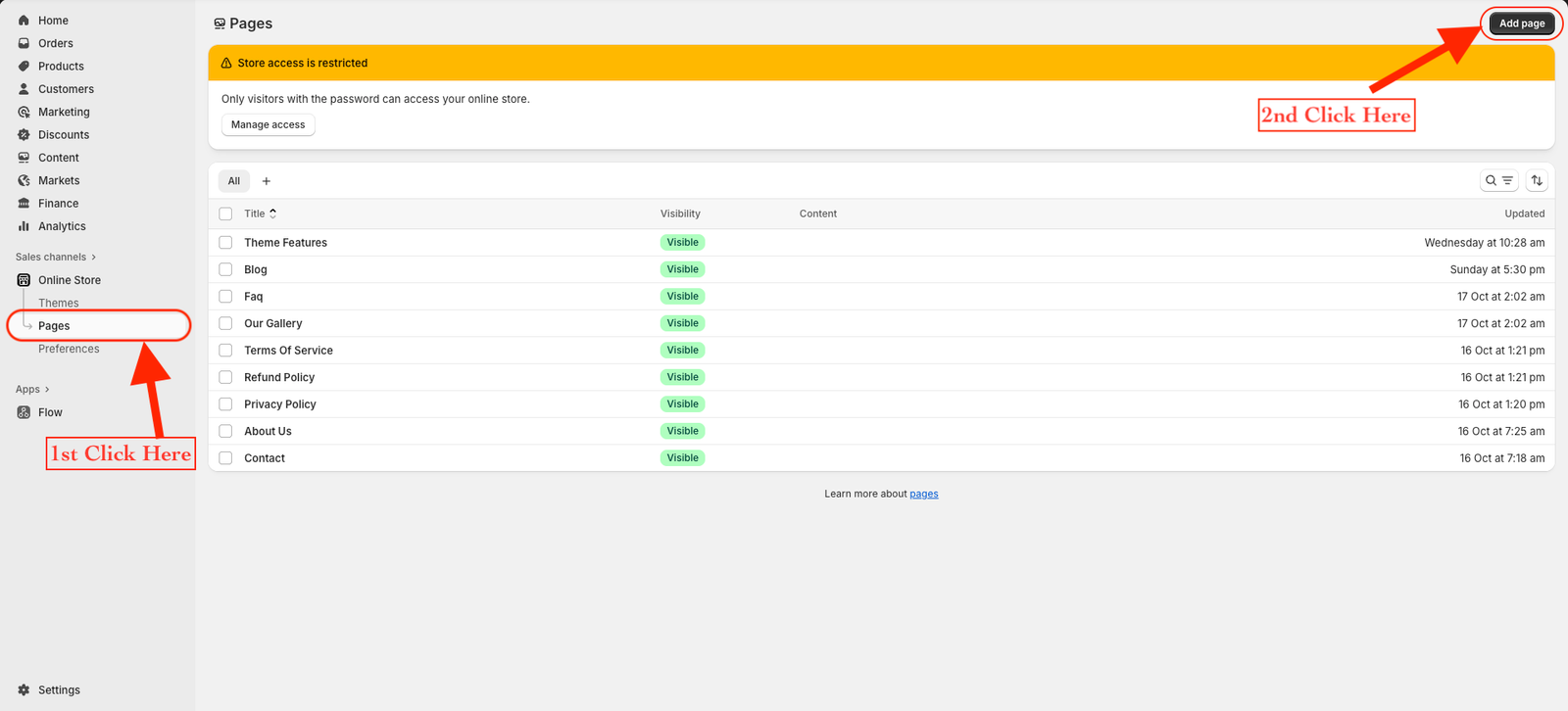Screen dimensions: 1568x711
Task: Click the Manage access button
Action: (x=268, y=125)
